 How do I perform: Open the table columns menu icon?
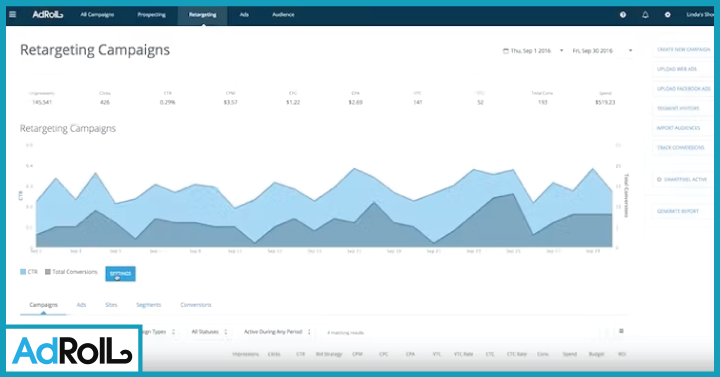point(621,331)
